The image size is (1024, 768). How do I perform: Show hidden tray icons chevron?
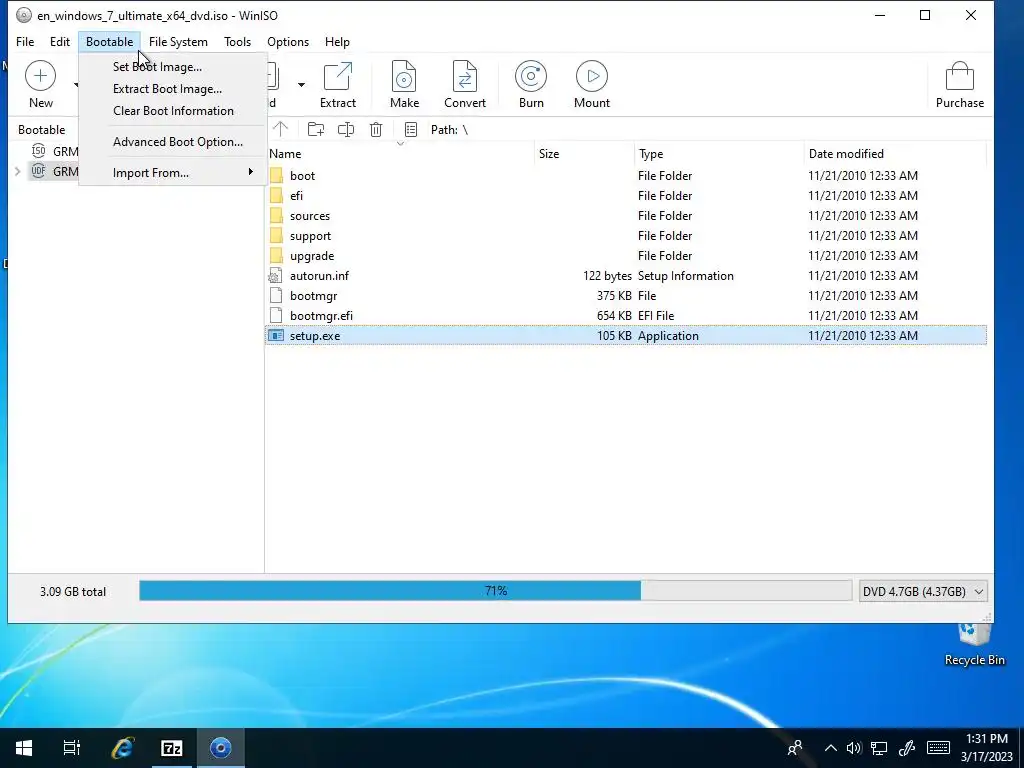point(830,748)
